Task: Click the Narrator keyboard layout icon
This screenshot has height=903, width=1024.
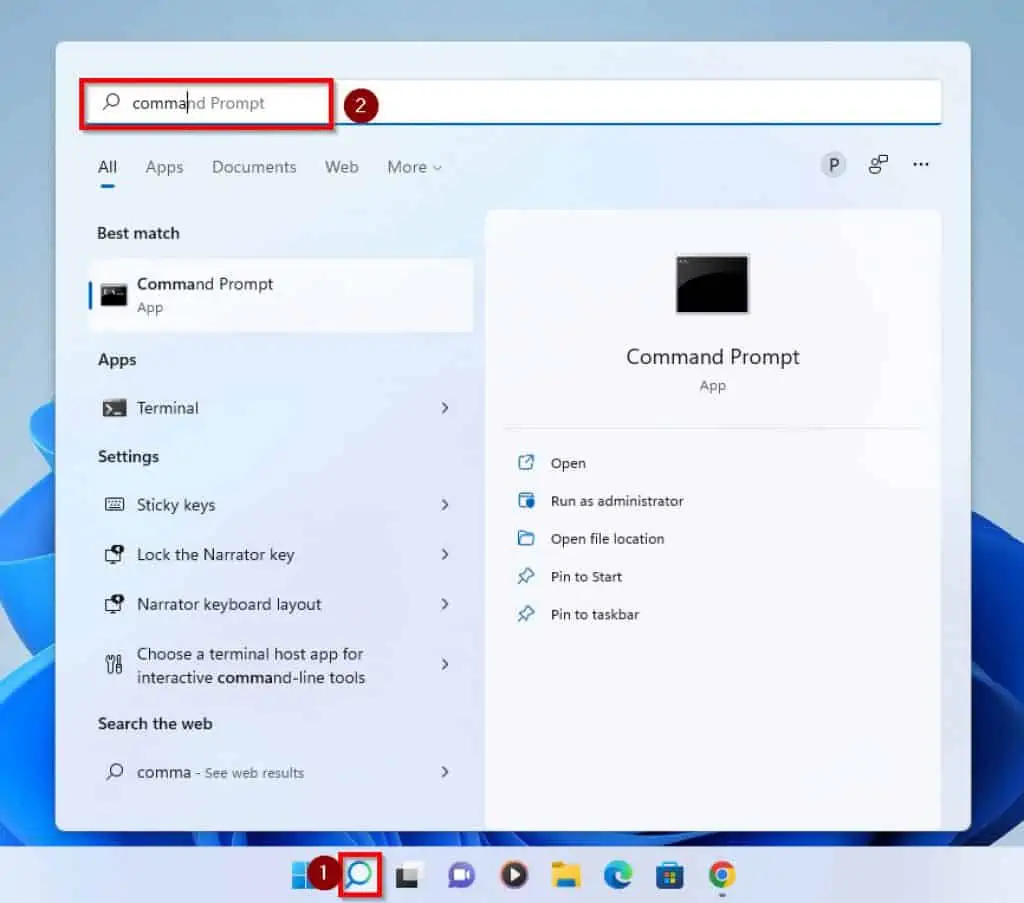Action: [x=114, y=603]
